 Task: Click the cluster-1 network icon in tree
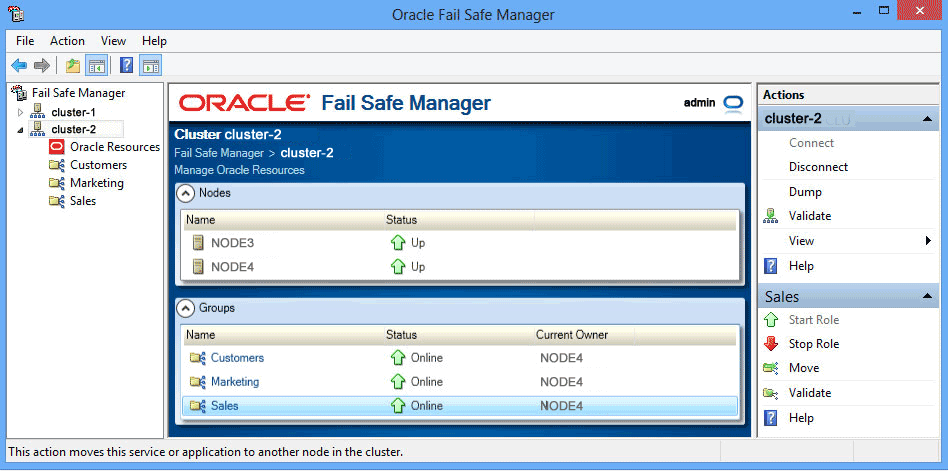[37, 111]
